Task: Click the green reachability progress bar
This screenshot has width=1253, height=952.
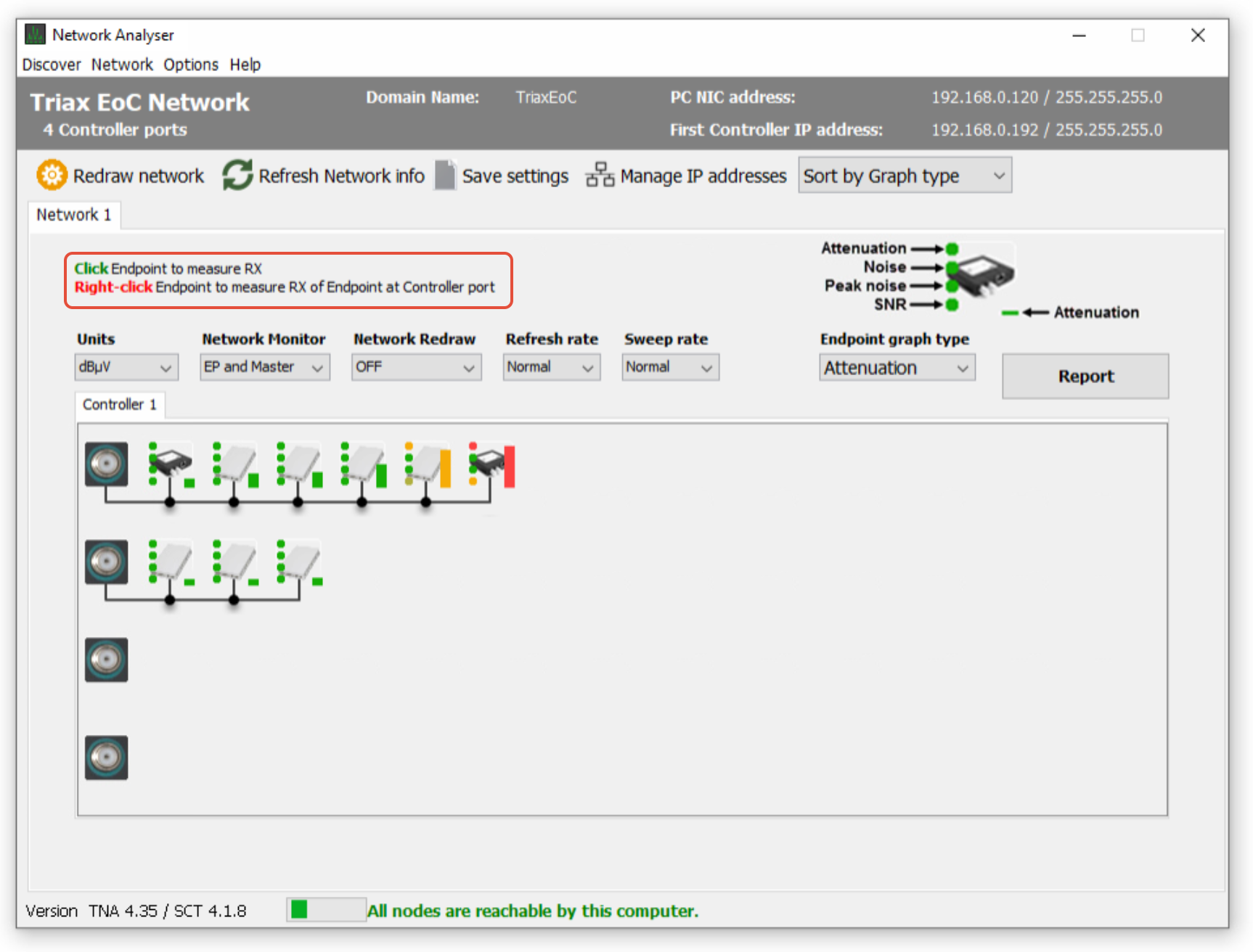Action: [327, 909]
